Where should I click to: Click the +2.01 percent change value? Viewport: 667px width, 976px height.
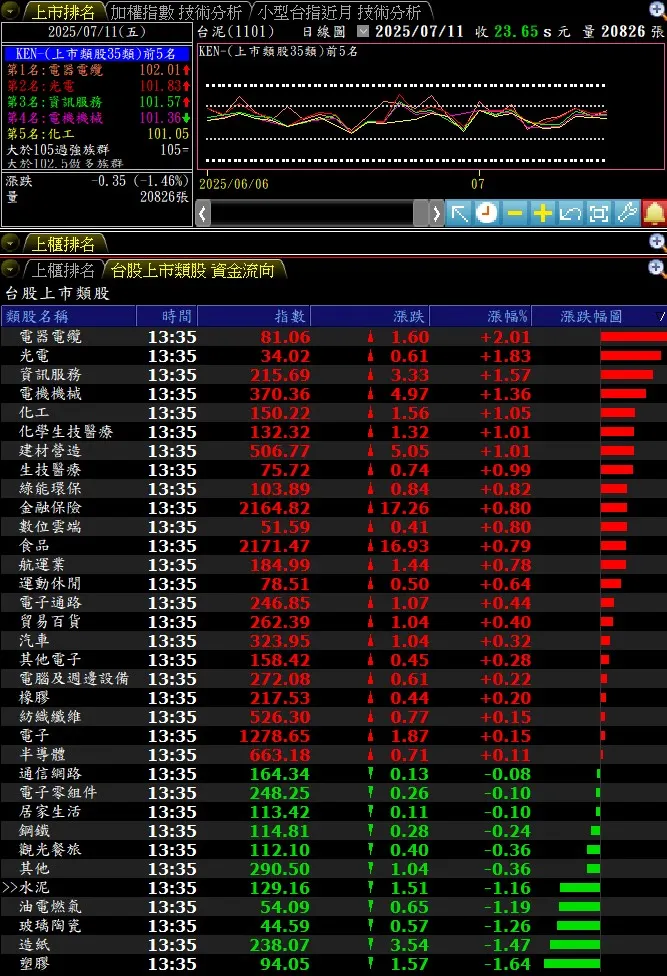pyautogui.click(x=505, y=337)
